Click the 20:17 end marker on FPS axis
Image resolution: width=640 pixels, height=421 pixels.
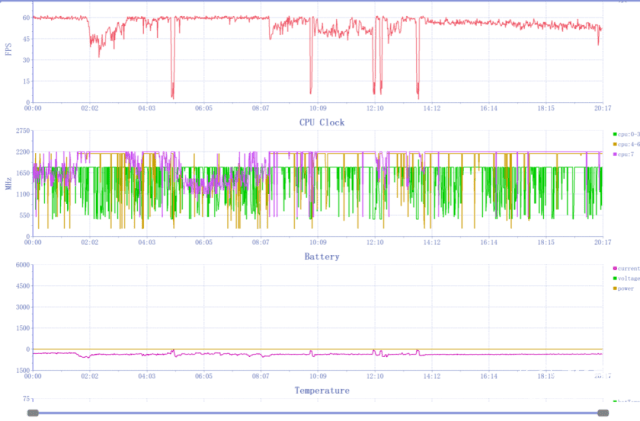click(602, 108)
